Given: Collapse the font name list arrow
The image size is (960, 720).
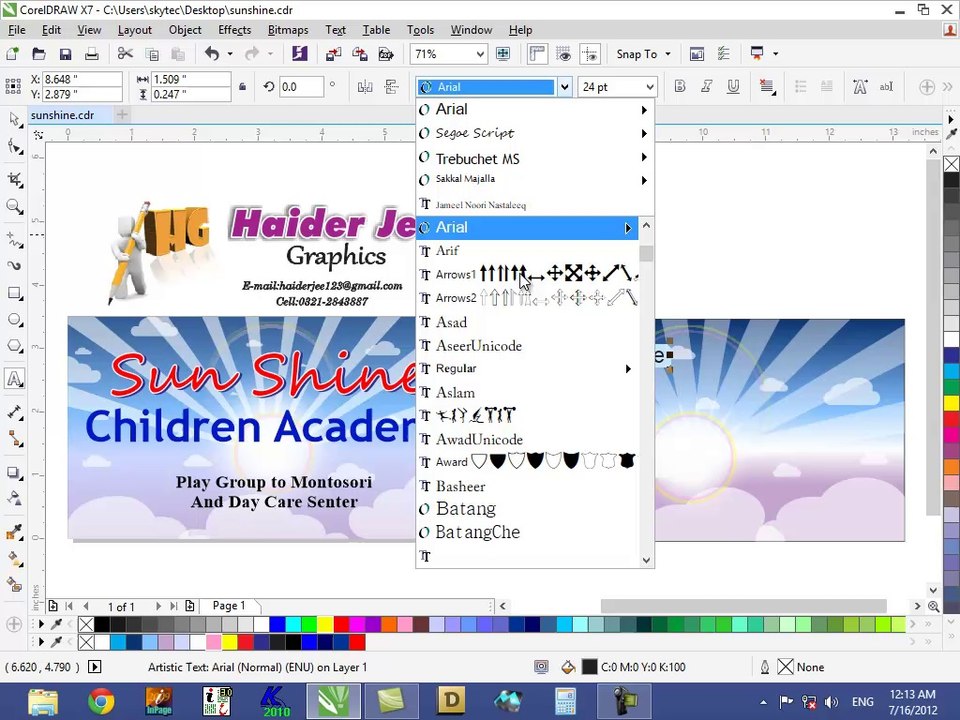Looking at the screenshot, I should click(564, 87).
